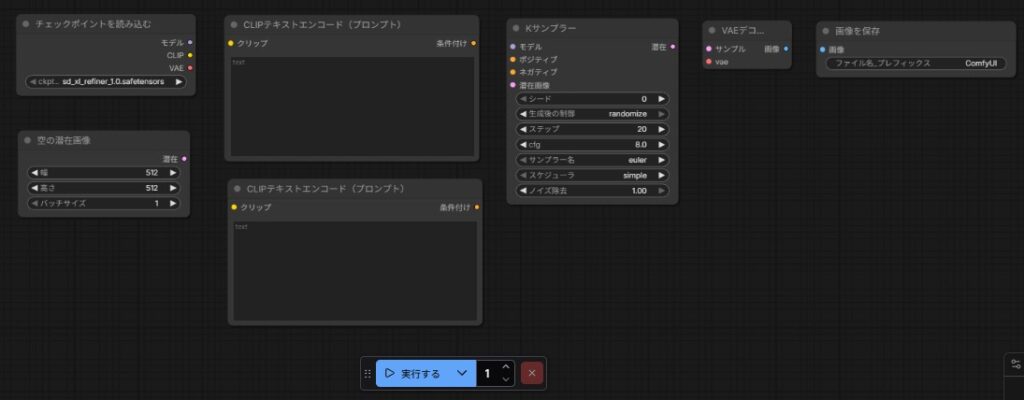Expand the chevron next to 実行する button
This screenshot has width=1024, height=400.
point(461,373)
